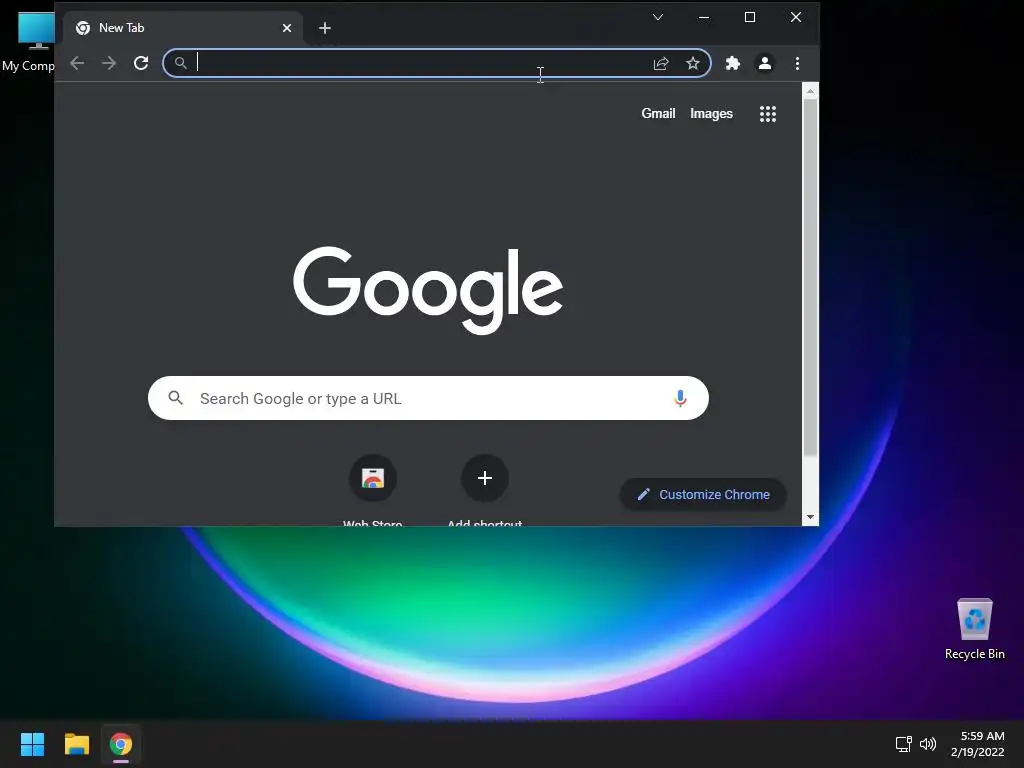The width and height of the screenshot is (1024, 768).
Task: Start voice search with the microphone icon
Action: 680,398
